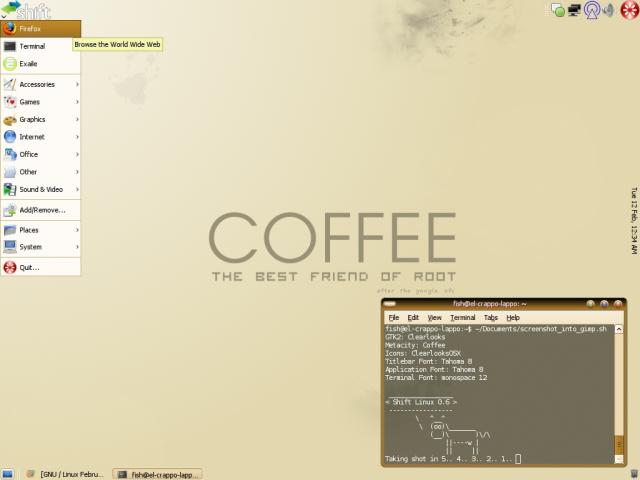
Task: Click the terminal scrollbar down arrow
Action: click(619, 459)
